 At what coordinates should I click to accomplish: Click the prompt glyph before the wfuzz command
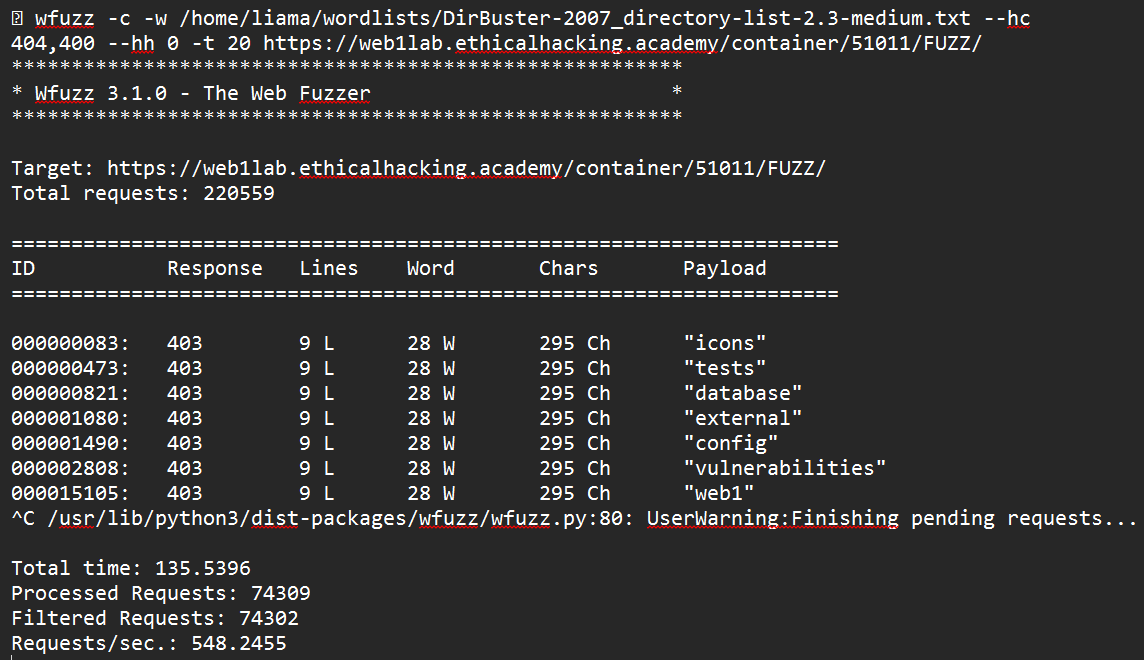click(x=17, y=19)
